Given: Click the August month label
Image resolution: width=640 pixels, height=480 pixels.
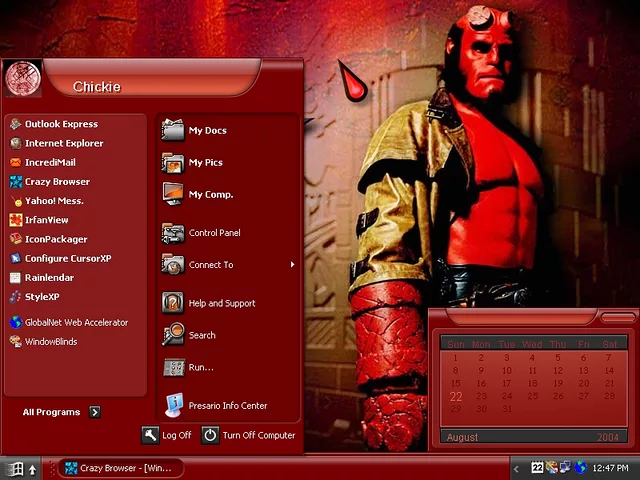Looking at the screenshot, I should [462, 437].
